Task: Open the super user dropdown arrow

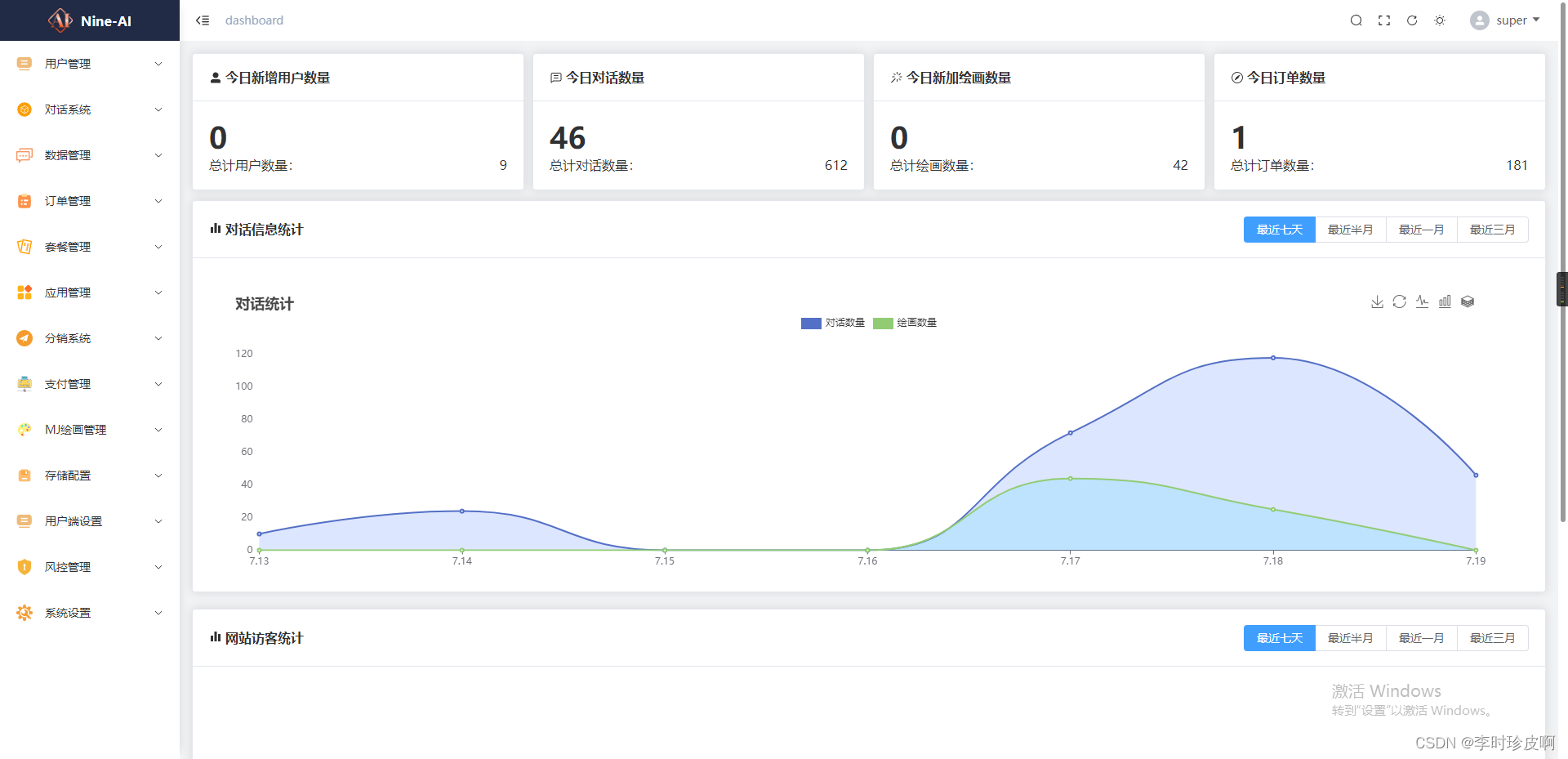Action: pyautogui.click(x=1536, y=20)
